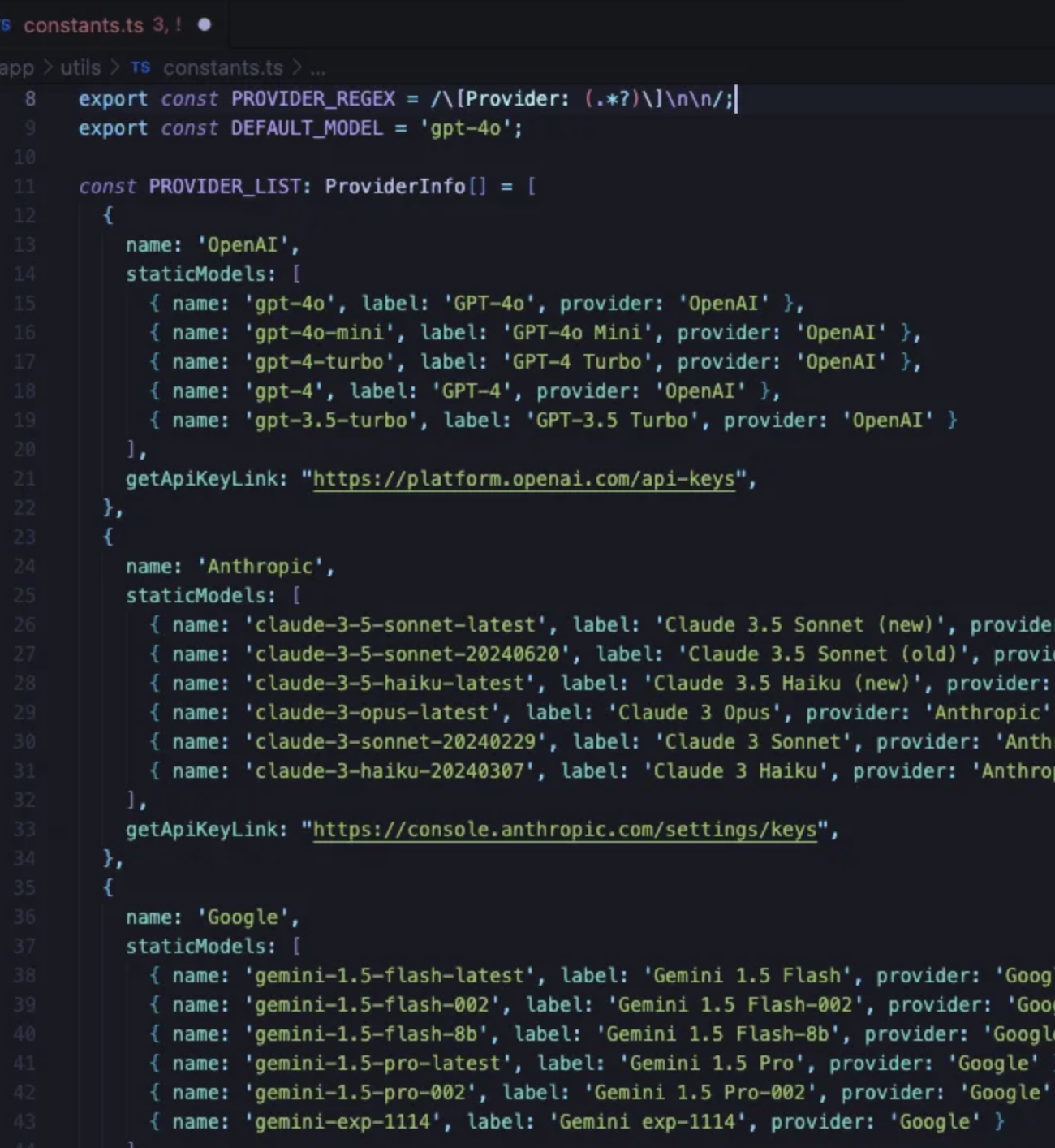1055x1148 pixels.
Task: Click line number 11 in the gutter
Action: coord(25,187)
